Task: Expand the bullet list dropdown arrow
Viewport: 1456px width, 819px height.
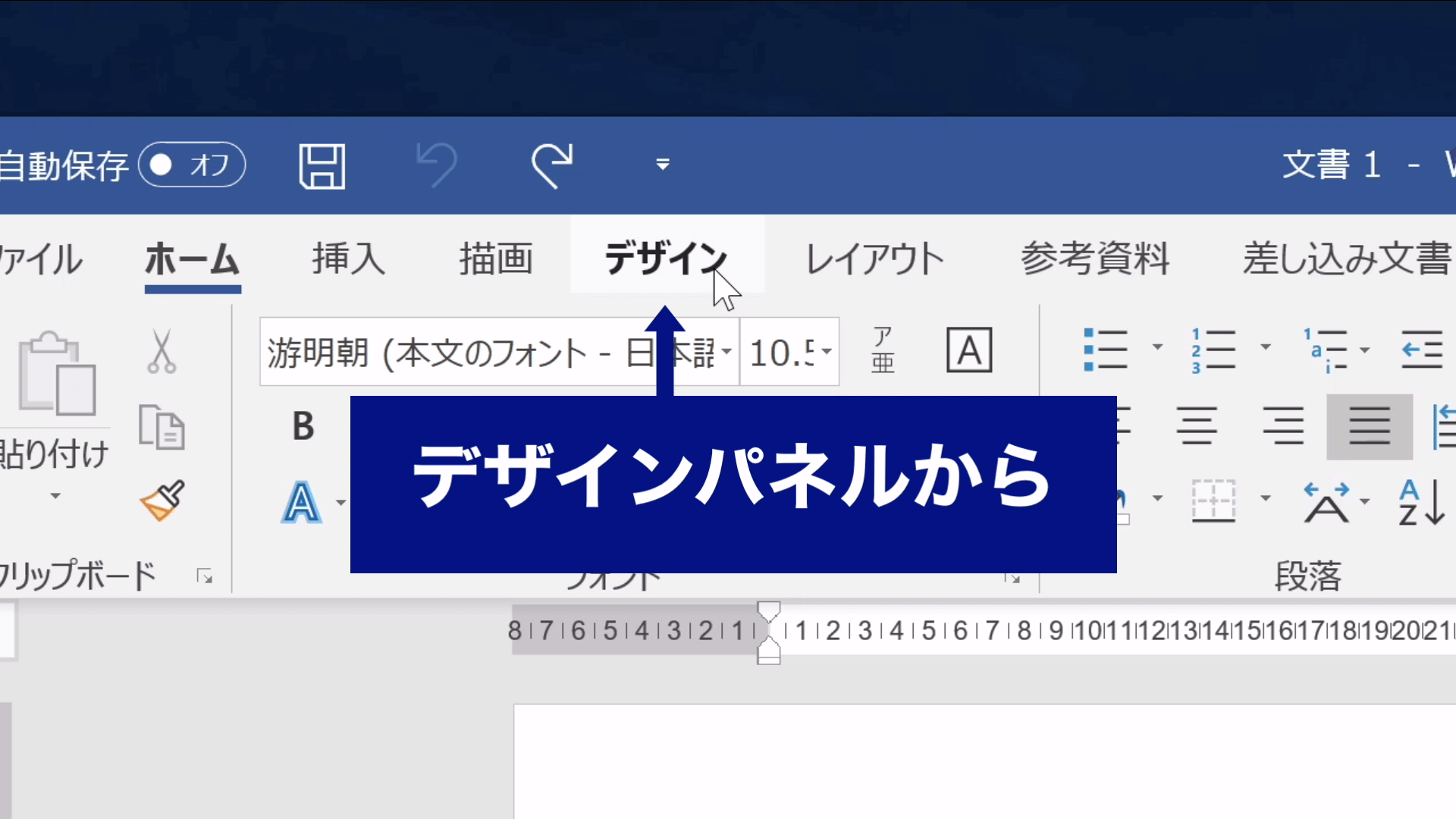Action: pos(1157,347)
